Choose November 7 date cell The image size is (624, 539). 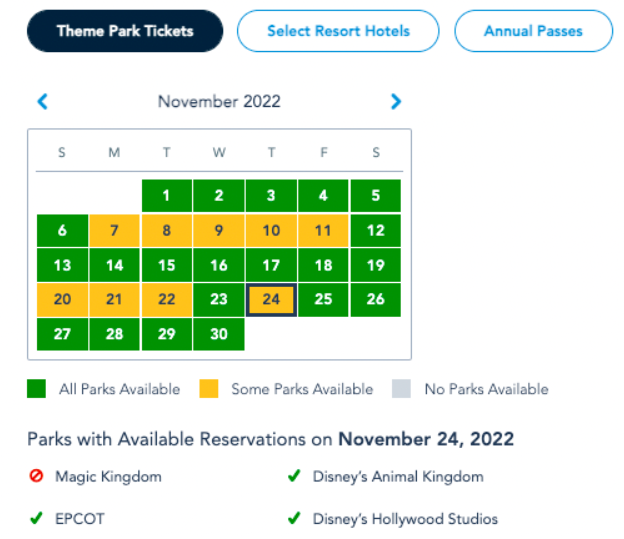click(115, 231)
